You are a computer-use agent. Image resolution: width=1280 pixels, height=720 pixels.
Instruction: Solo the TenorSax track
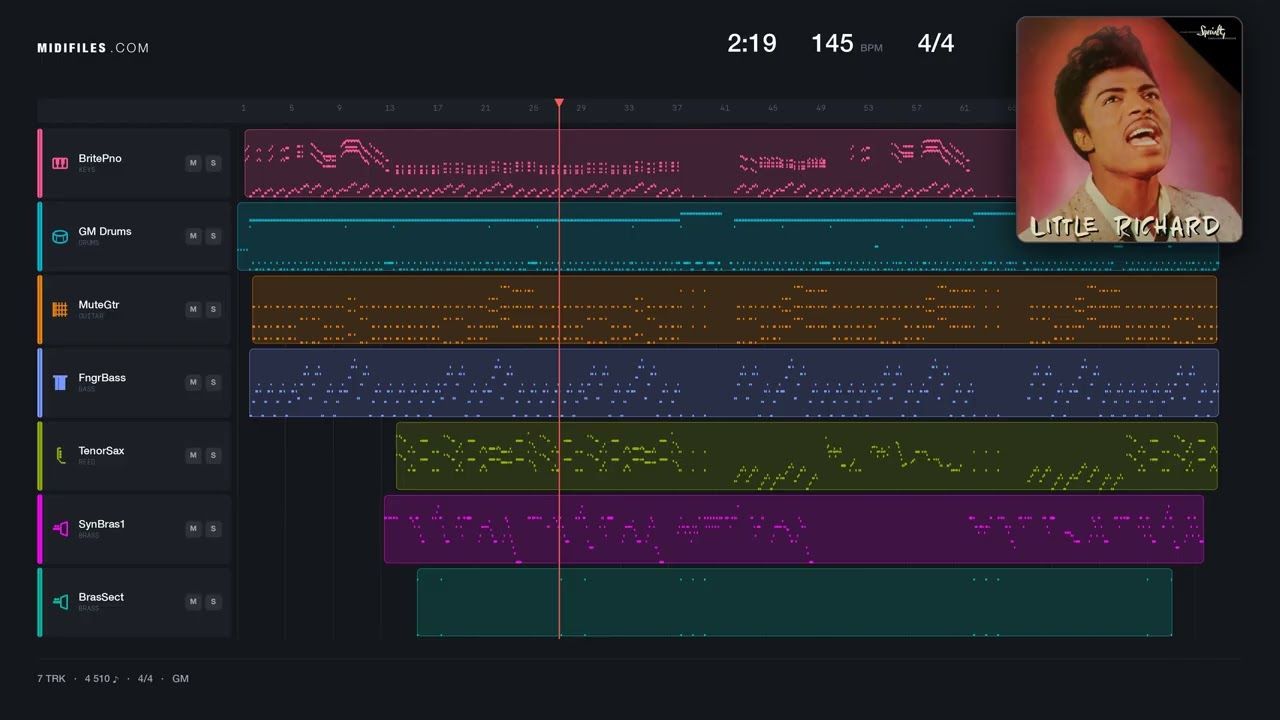213,455
